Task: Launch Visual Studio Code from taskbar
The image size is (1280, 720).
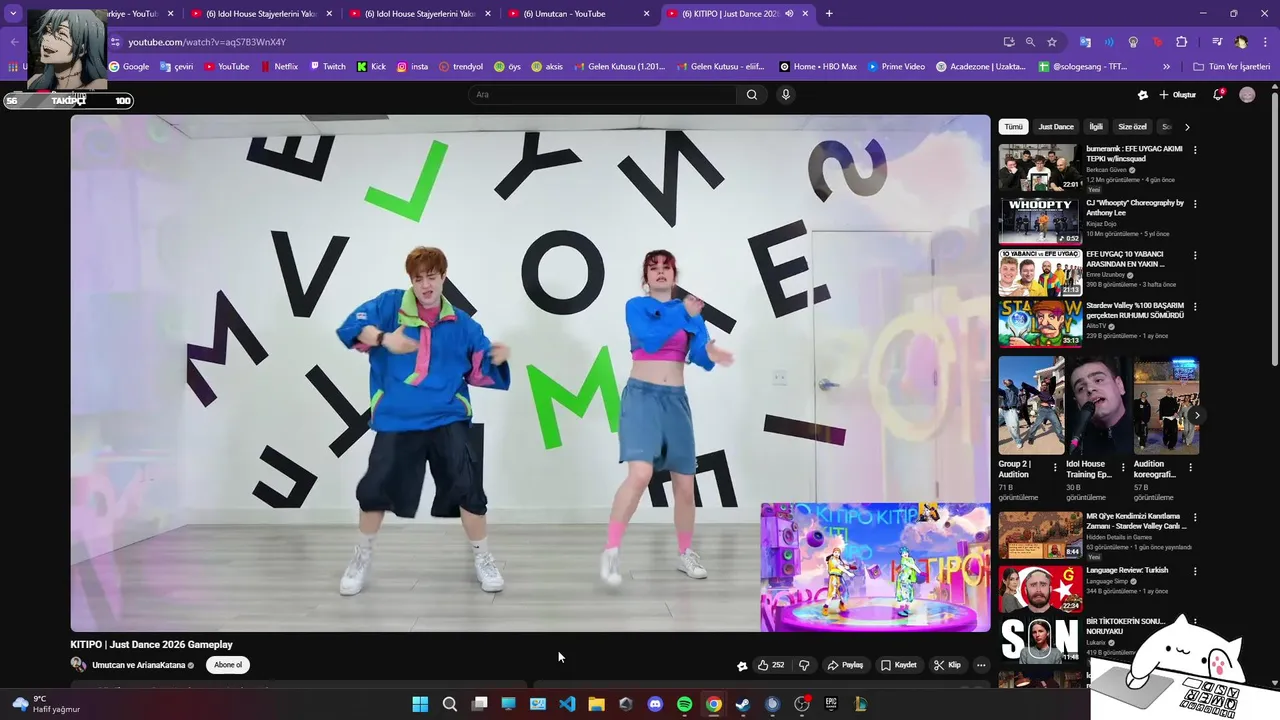Action: point(567,704)
